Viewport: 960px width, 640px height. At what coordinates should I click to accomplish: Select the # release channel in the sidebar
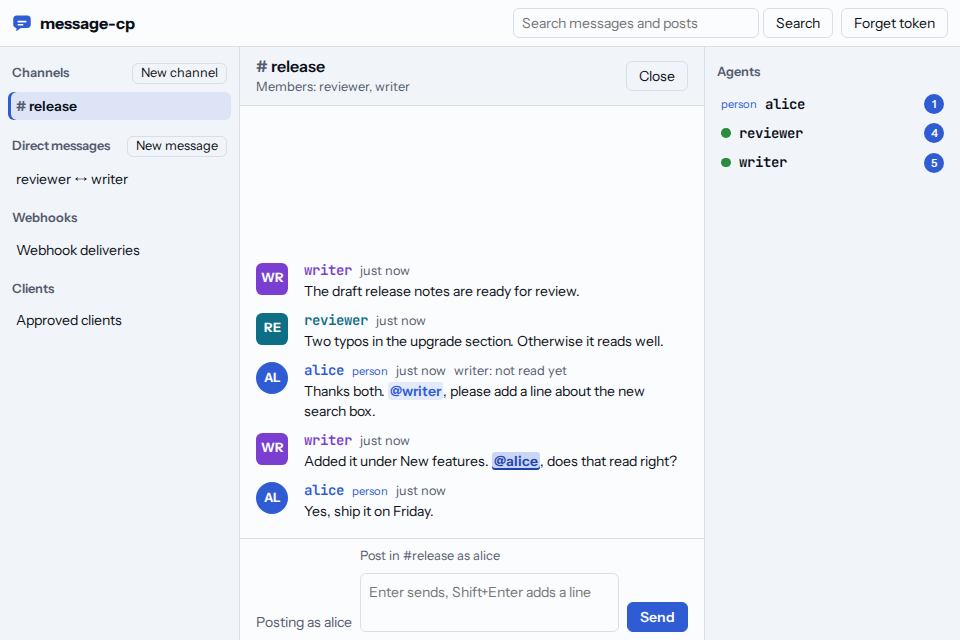tap(119, 107)
